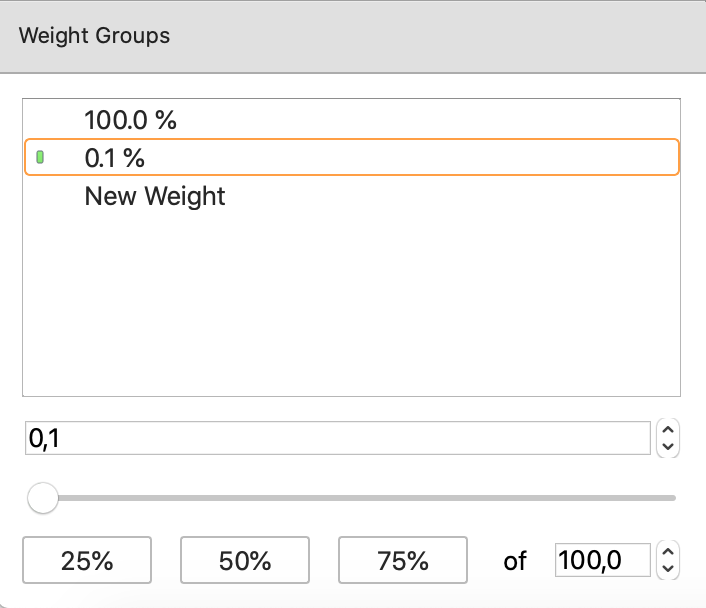Decrease the maximum value with down arrow
The height and width of the screenshot is (608, 706).
(669, 568)
